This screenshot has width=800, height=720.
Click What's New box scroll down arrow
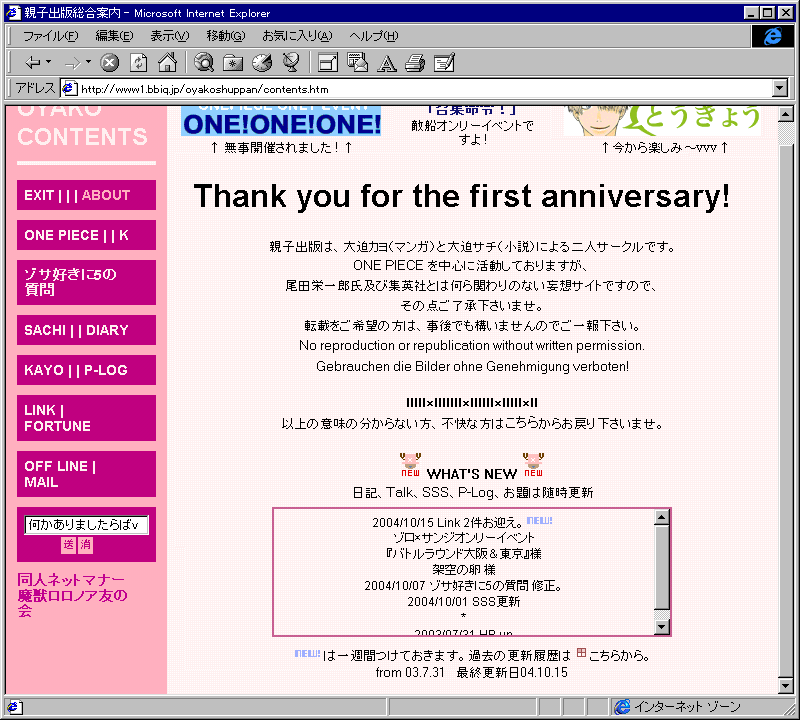(661, 627)
